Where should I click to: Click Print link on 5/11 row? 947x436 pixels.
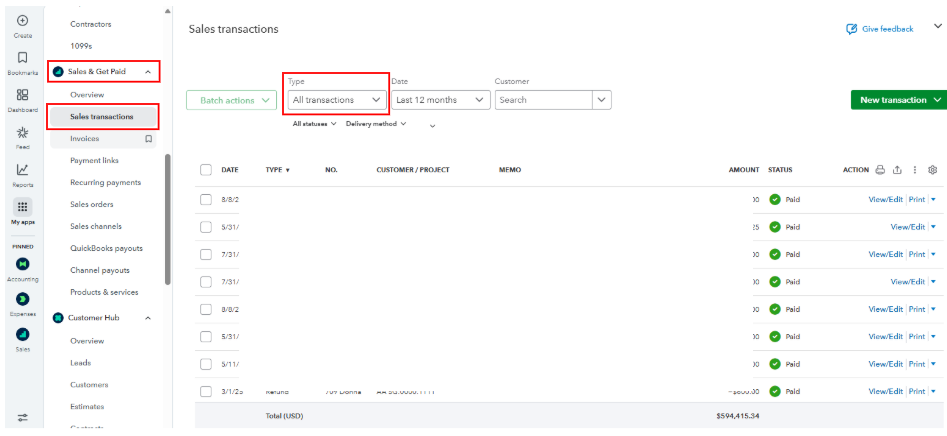(x=917, y=364)
